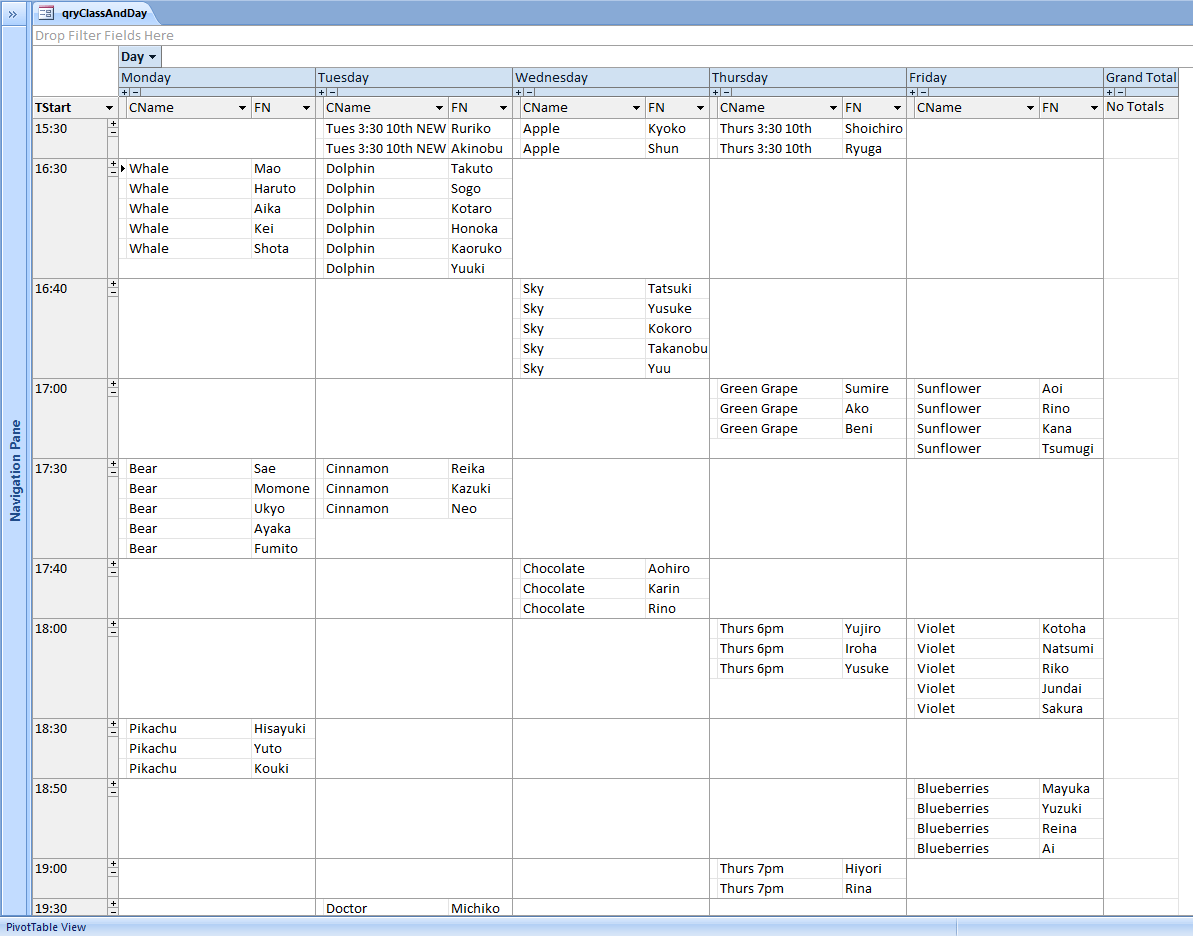Click the minus collapser for the 16:30 row

(113, 173)
